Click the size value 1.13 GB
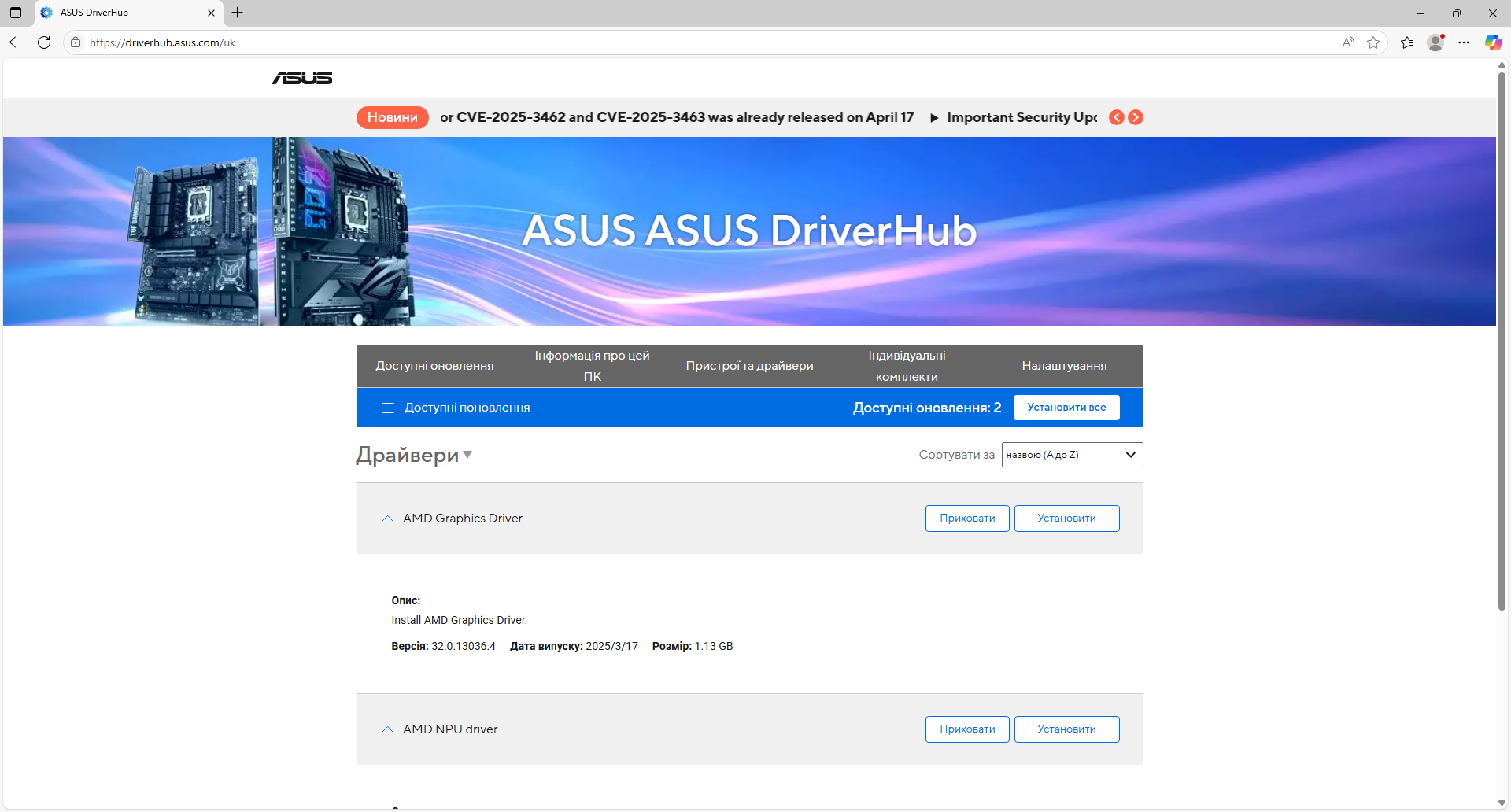 click(x=714, y=646)
